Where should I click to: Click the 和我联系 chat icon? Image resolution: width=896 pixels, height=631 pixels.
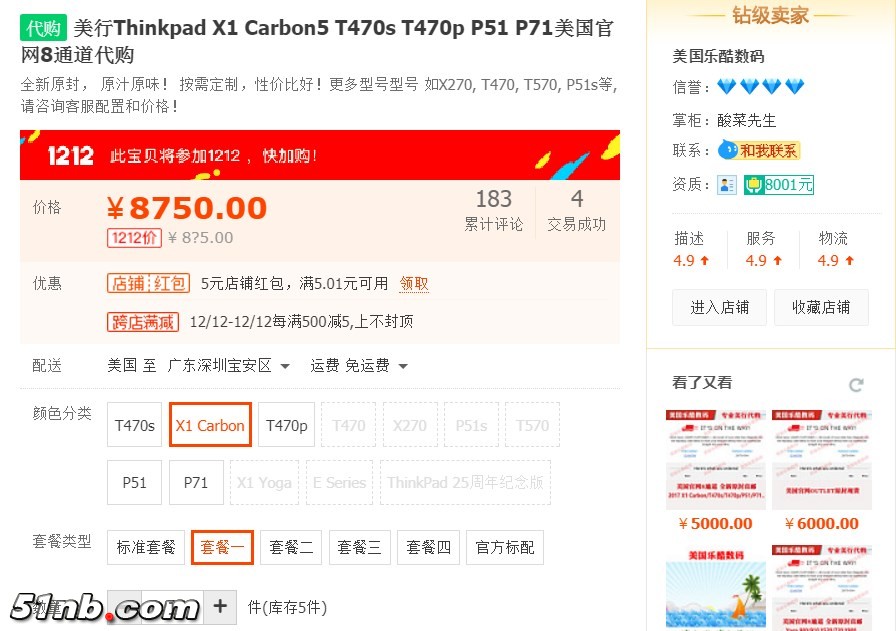[x=759, y=150]
